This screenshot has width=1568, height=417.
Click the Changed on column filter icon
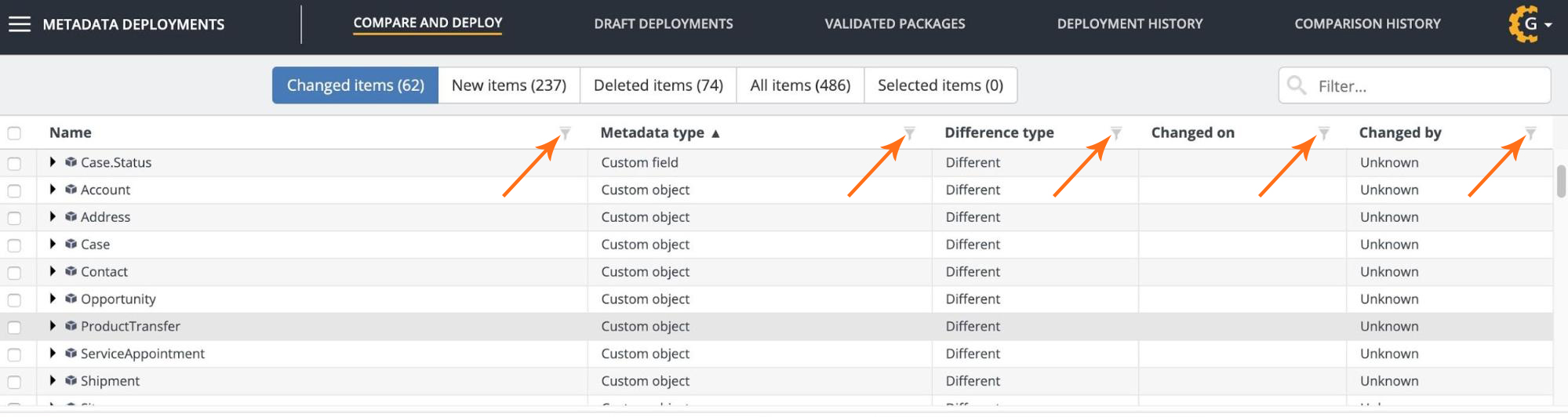click(x=1324, y=132)
